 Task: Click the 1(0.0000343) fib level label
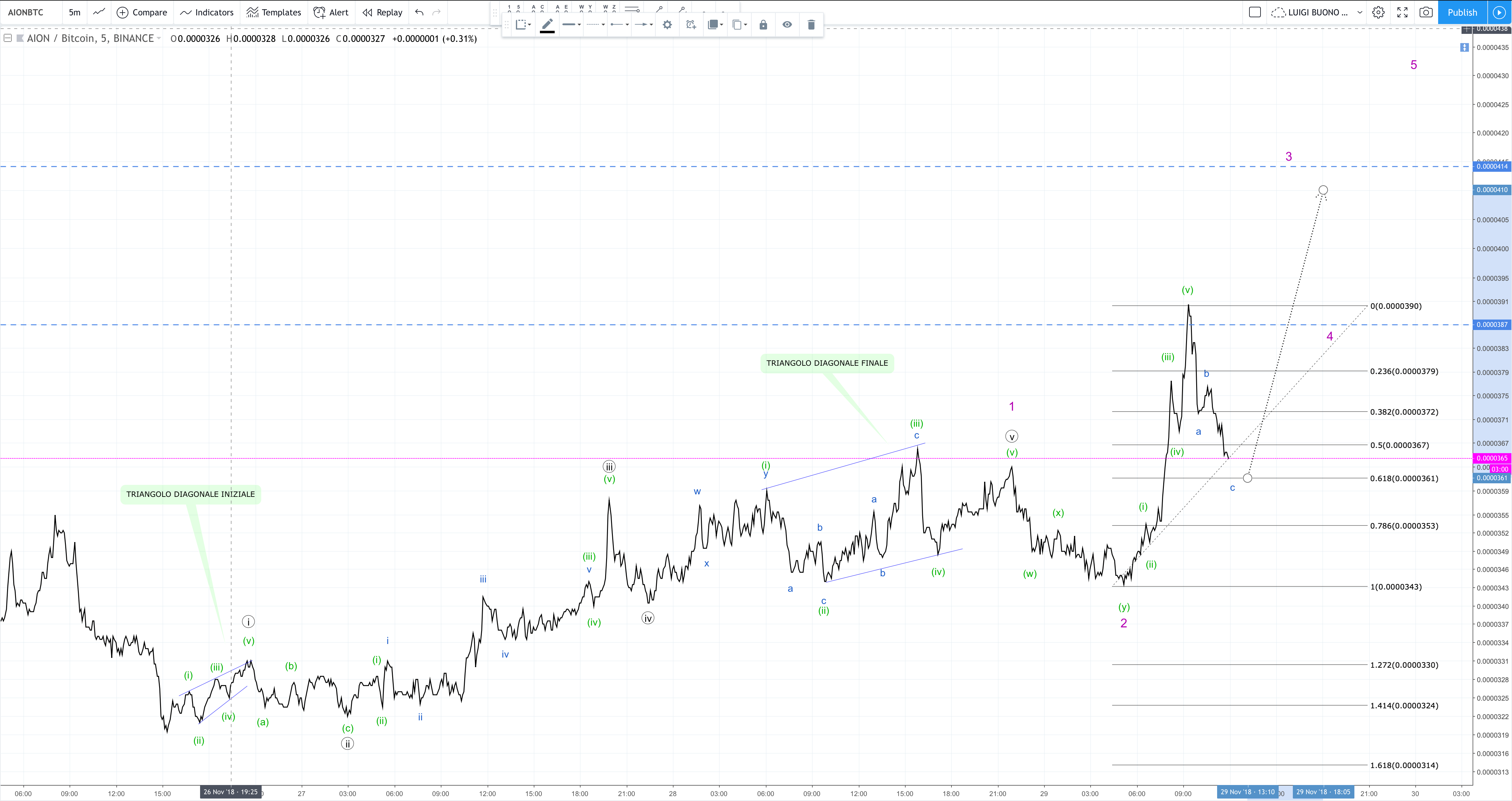(x=1396, y=587)
